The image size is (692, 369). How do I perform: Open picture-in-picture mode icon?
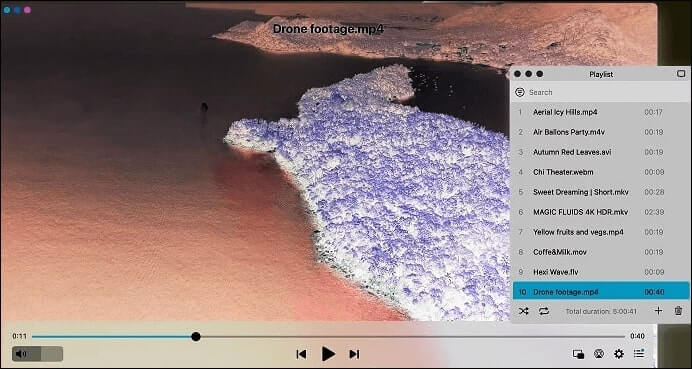coord(578,354)
